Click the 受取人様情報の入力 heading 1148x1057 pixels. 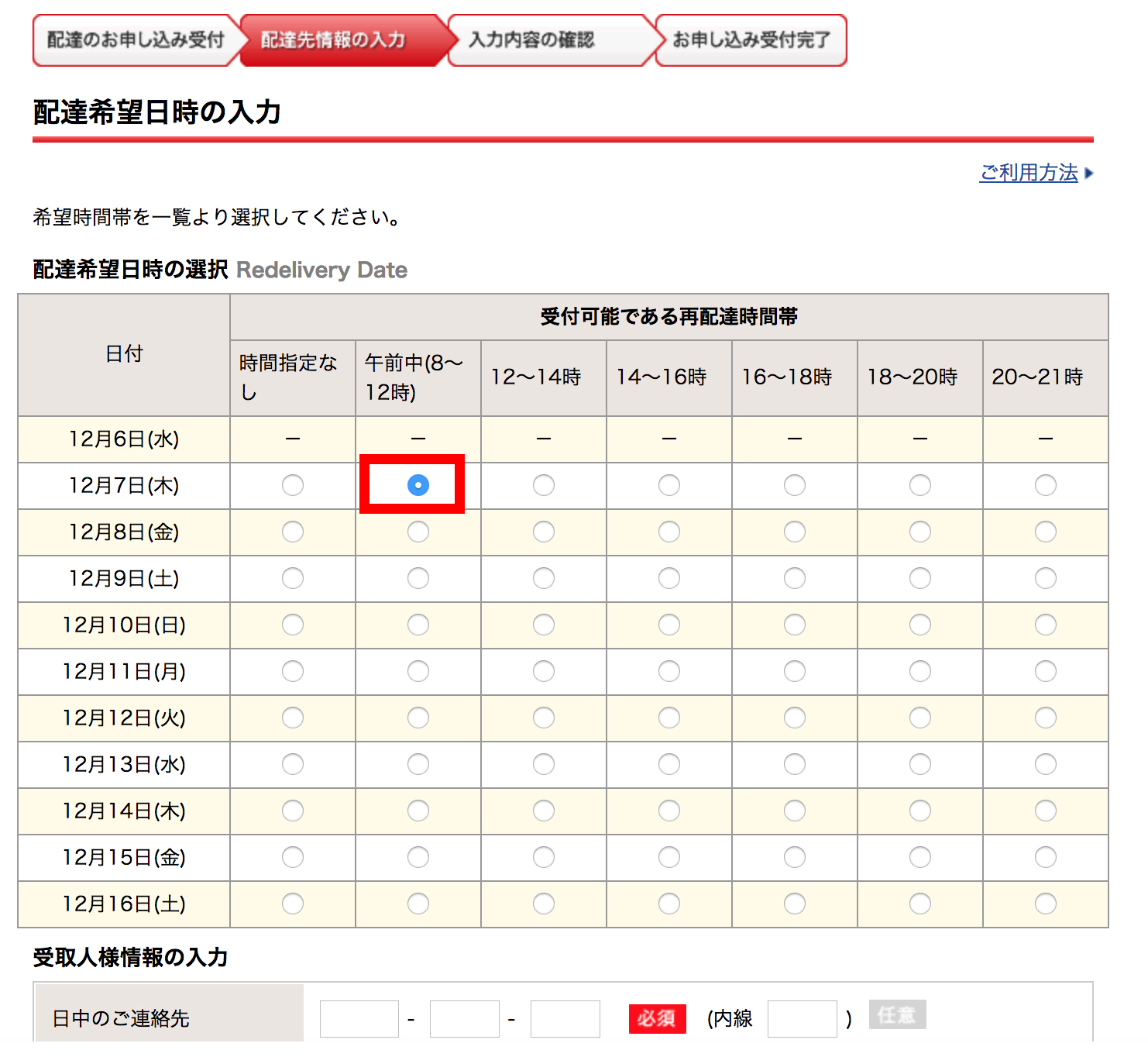130,957
